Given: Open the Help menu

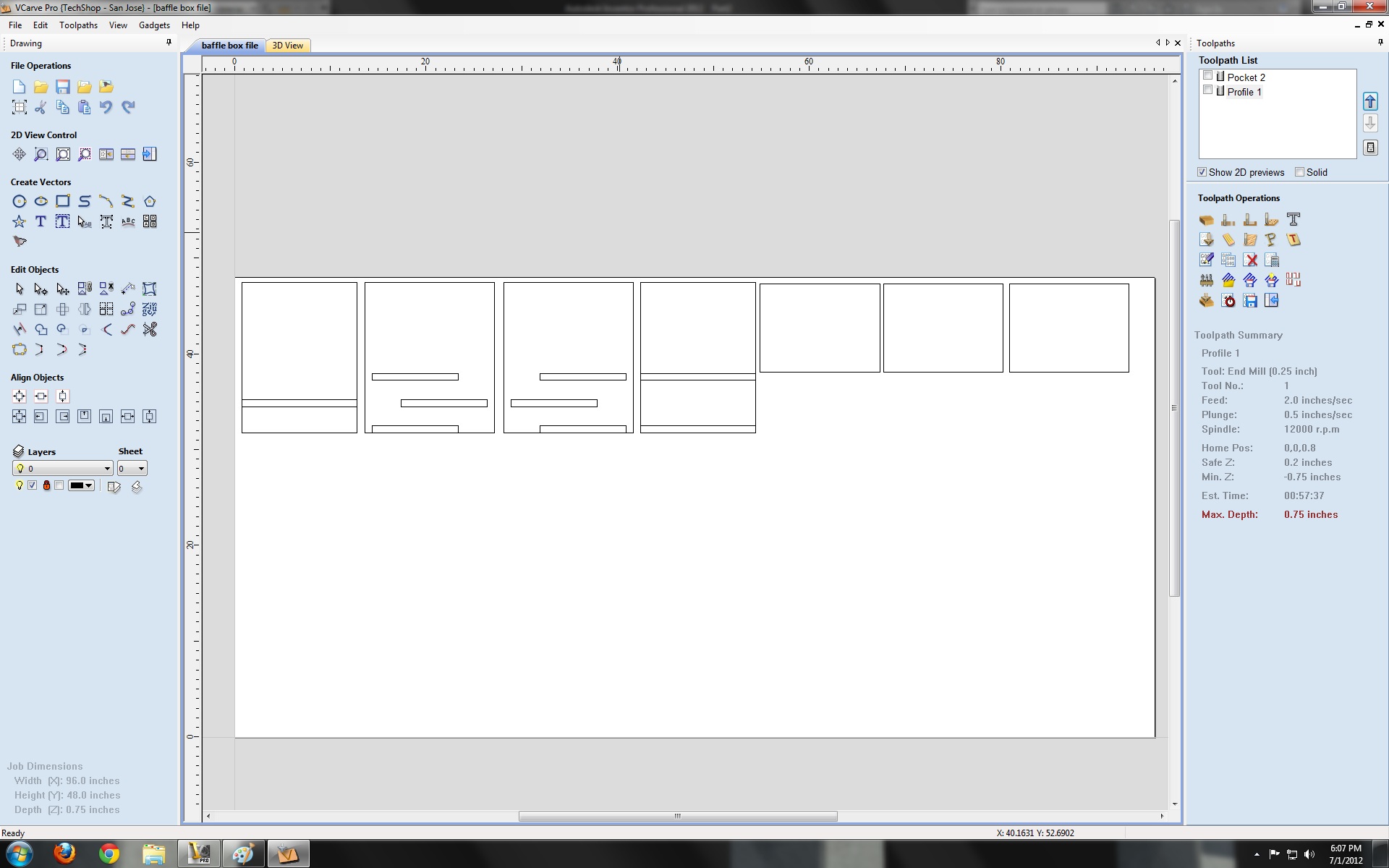Looking at the screenshot, I should click(190, 25).
